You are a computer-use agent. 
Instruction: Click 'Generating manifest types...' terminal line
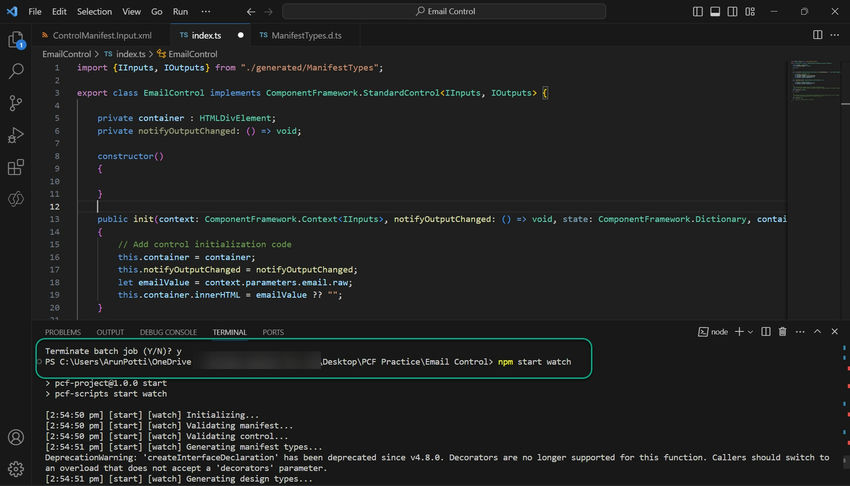point(254,447)
